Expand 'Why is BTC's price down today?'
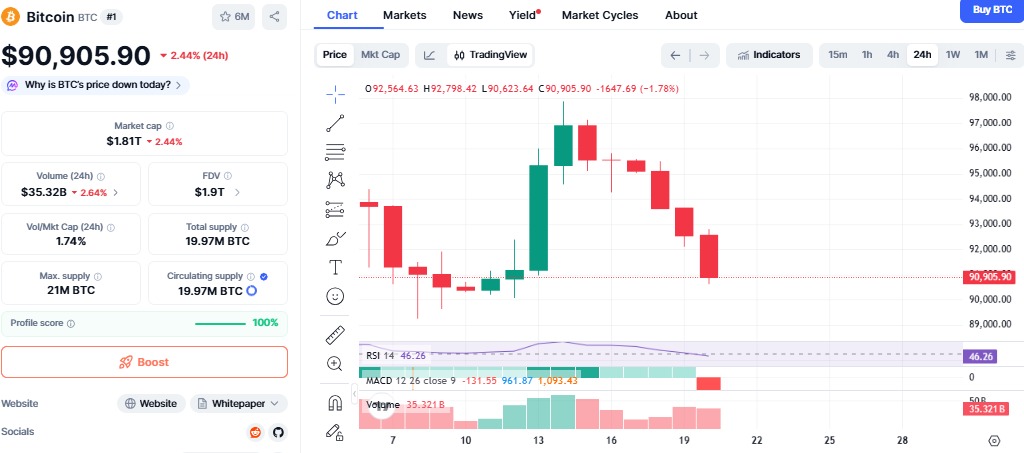 pyautogui.click(x=96, y=85)
